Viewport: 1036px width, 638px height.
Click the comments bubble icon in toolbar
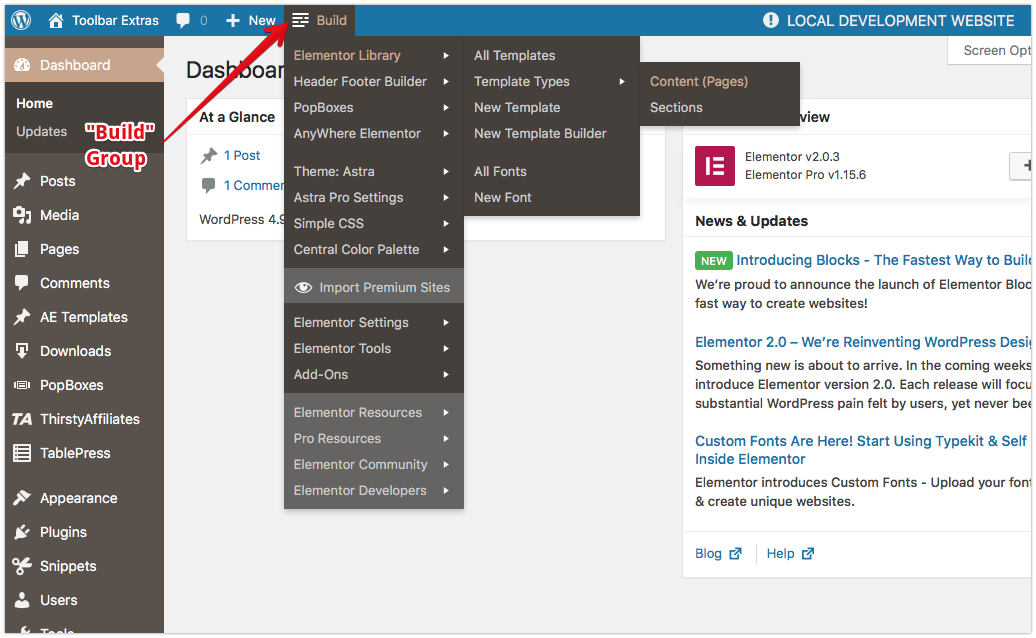183,20
